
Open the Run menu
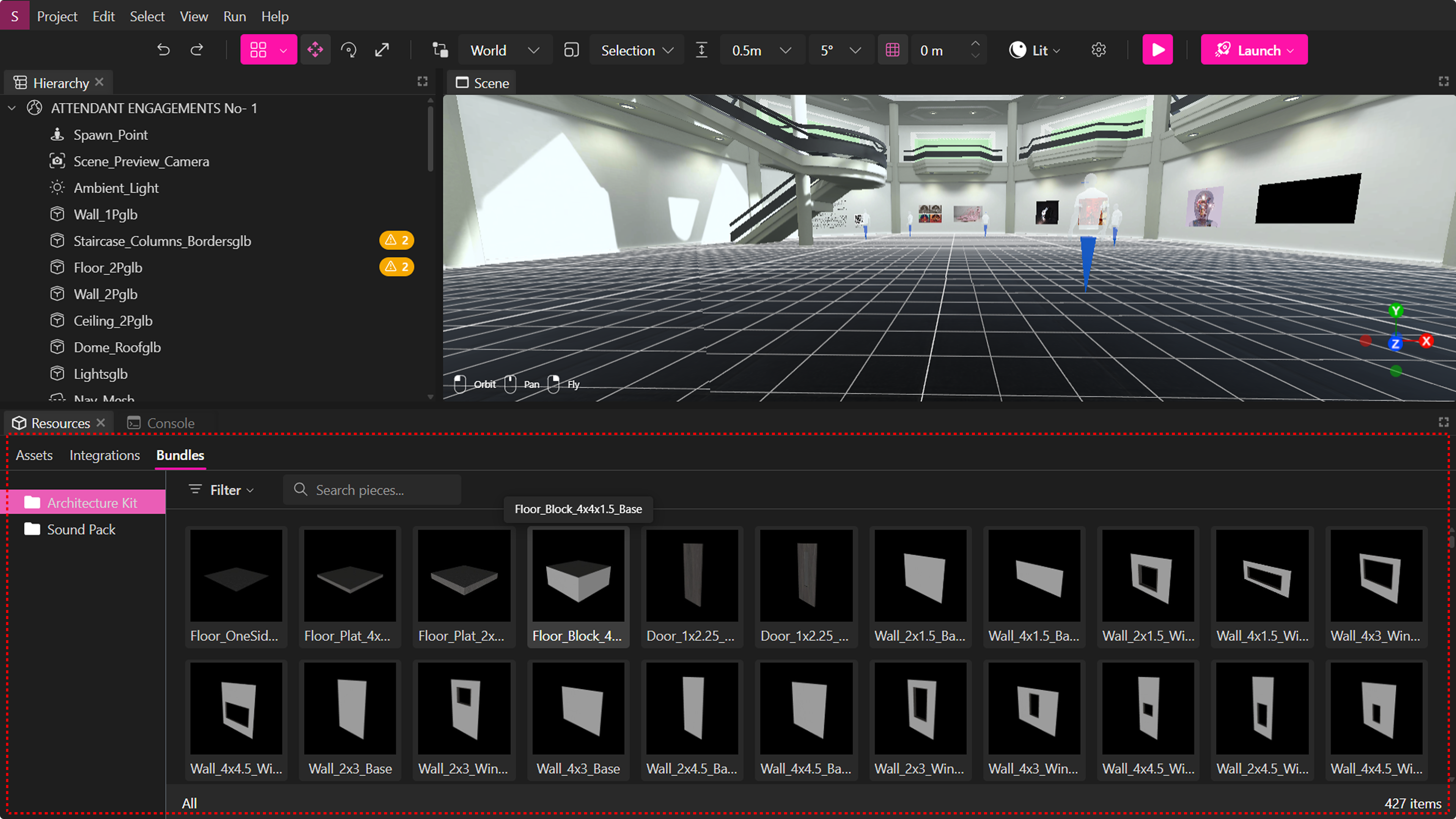234,16
